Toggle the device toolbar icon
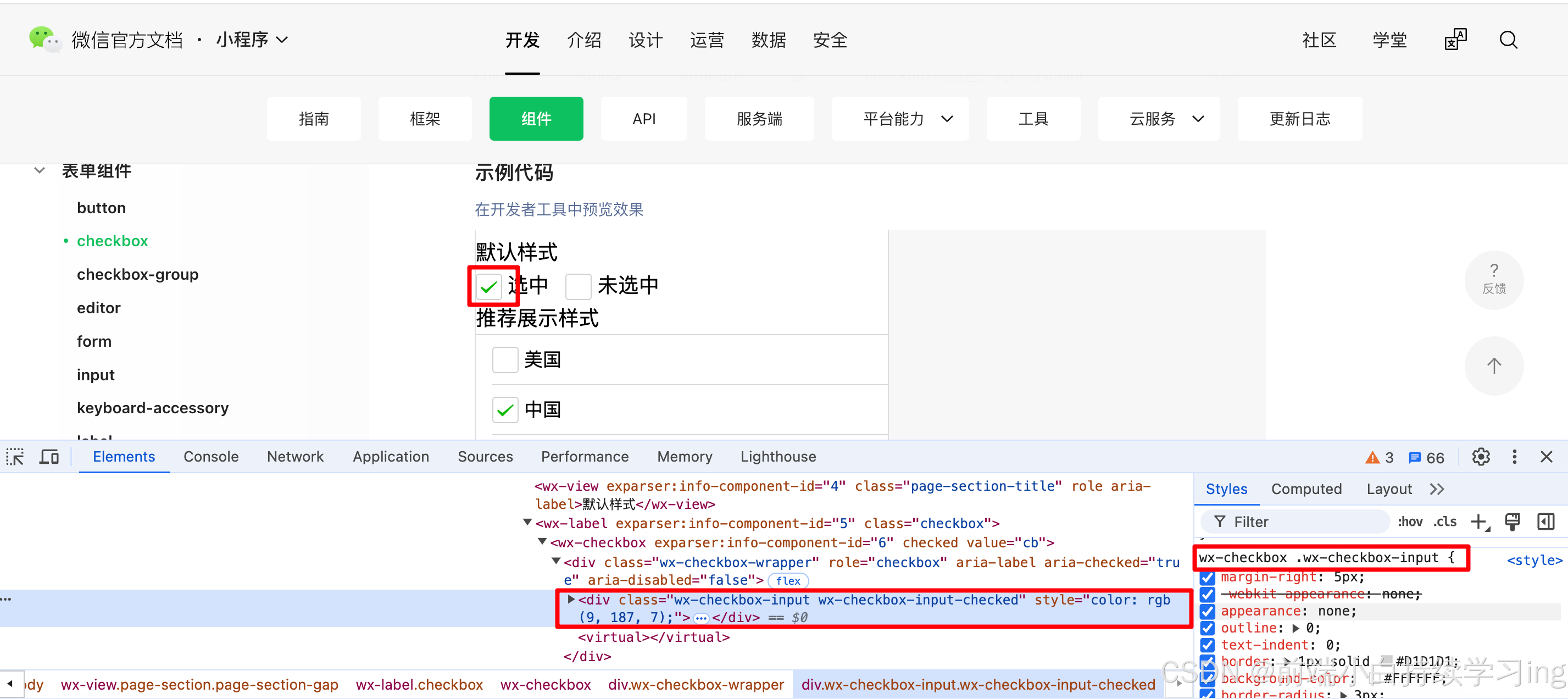 pyautogui.click(x=49, y=457)
